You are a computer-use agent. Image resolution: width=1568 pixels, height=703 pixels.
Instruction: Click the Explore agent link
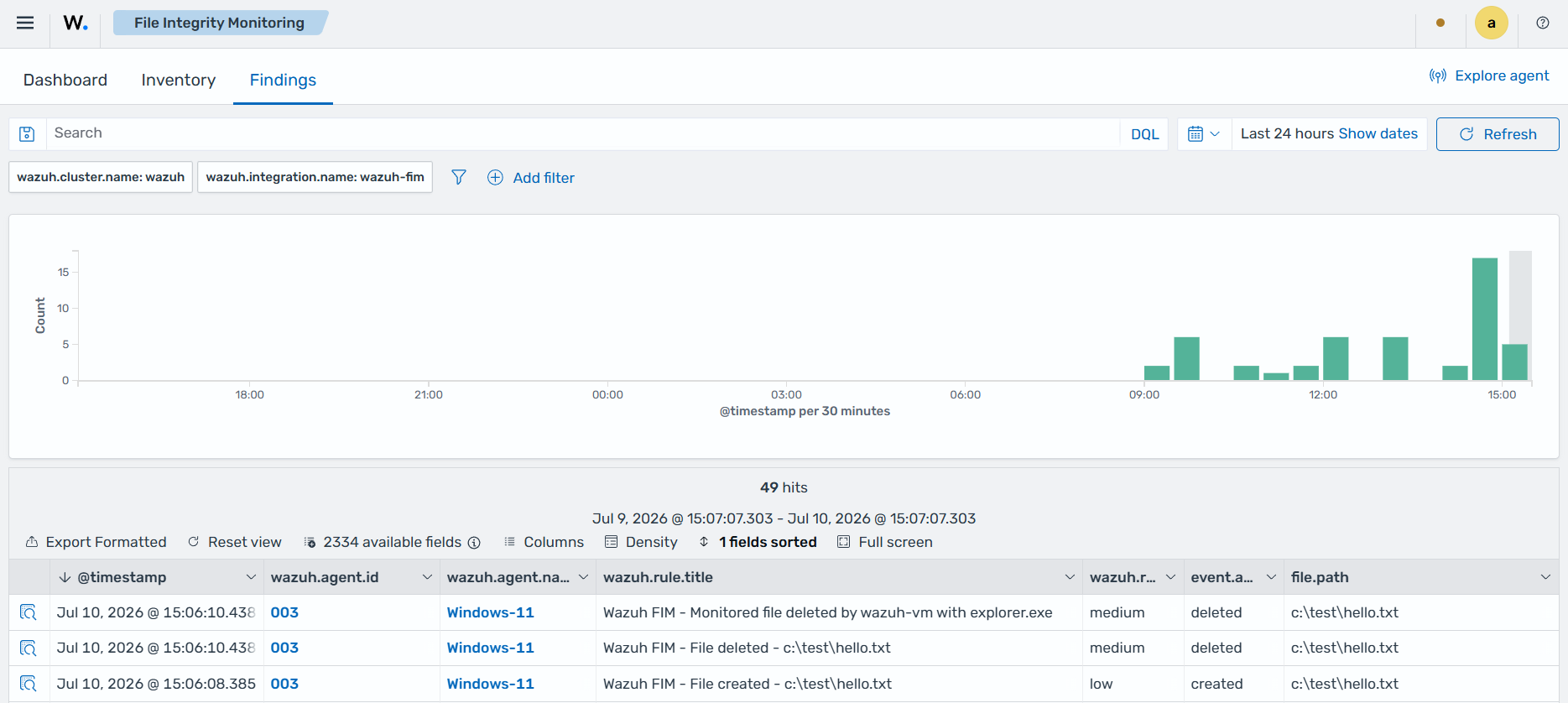(x=1489, y=76)
